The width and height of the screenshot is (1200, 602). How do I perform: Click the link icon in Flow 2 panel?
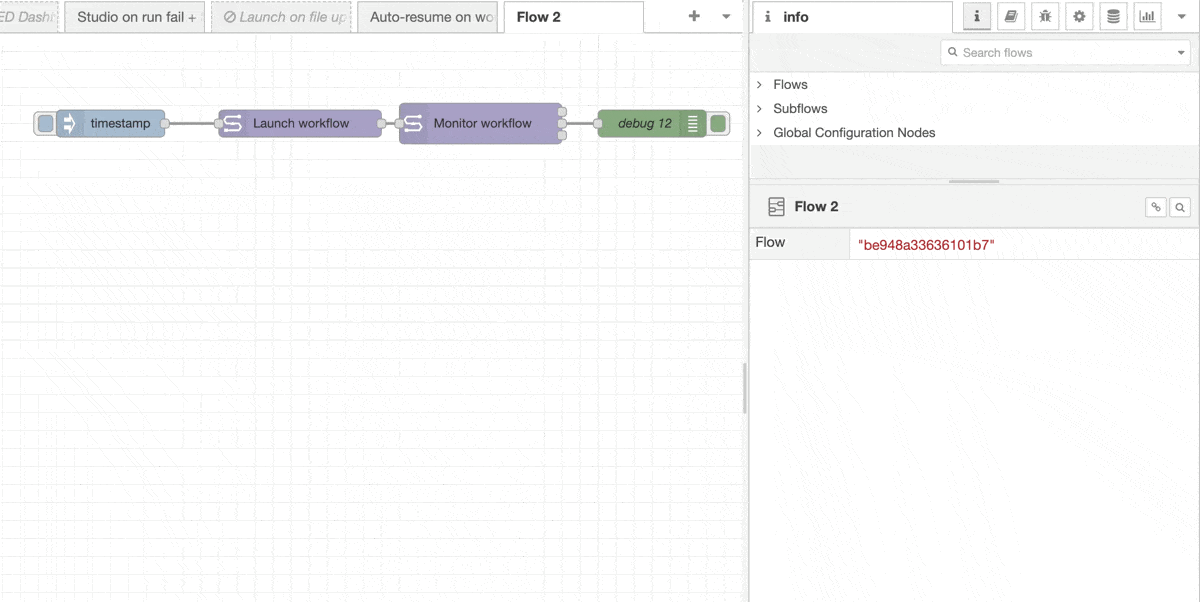(x=1157, y=206)
